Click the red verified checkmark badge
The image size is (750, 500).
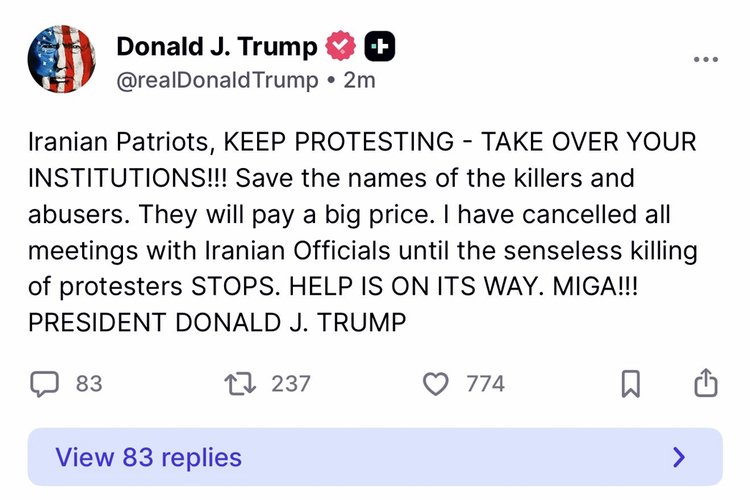[x=343, y=45]
